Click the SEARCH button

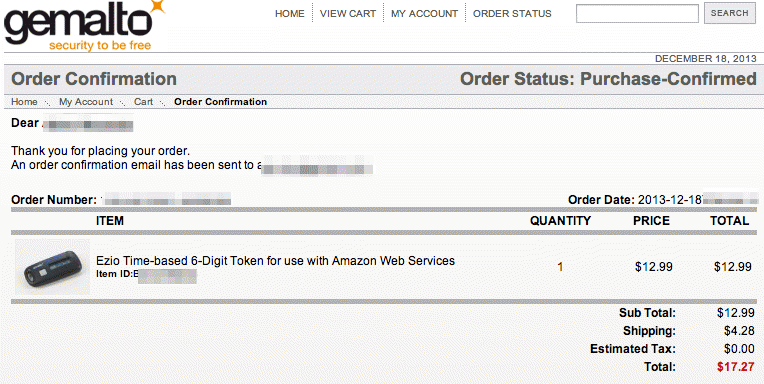(x=729, y=13)
